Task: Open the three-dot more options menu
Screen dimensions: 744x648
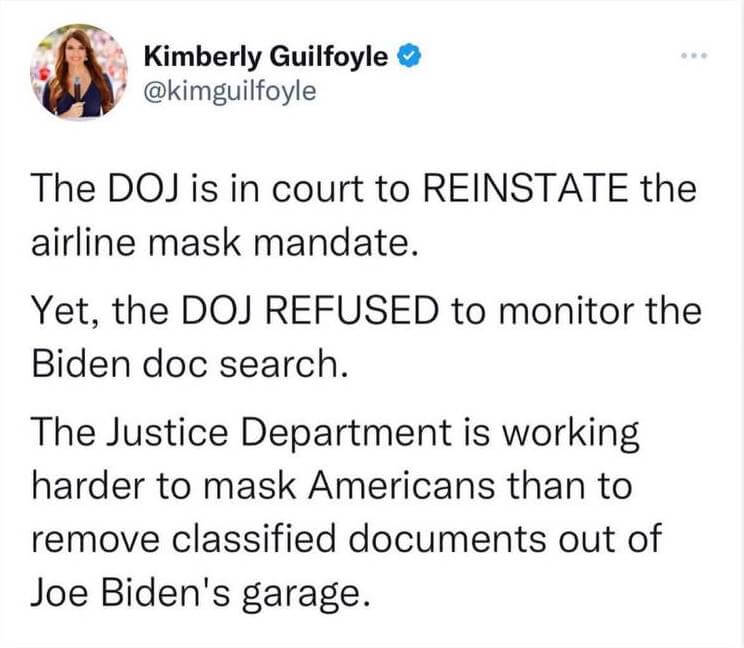Action: pyautogui.click(x=692, y=57)
